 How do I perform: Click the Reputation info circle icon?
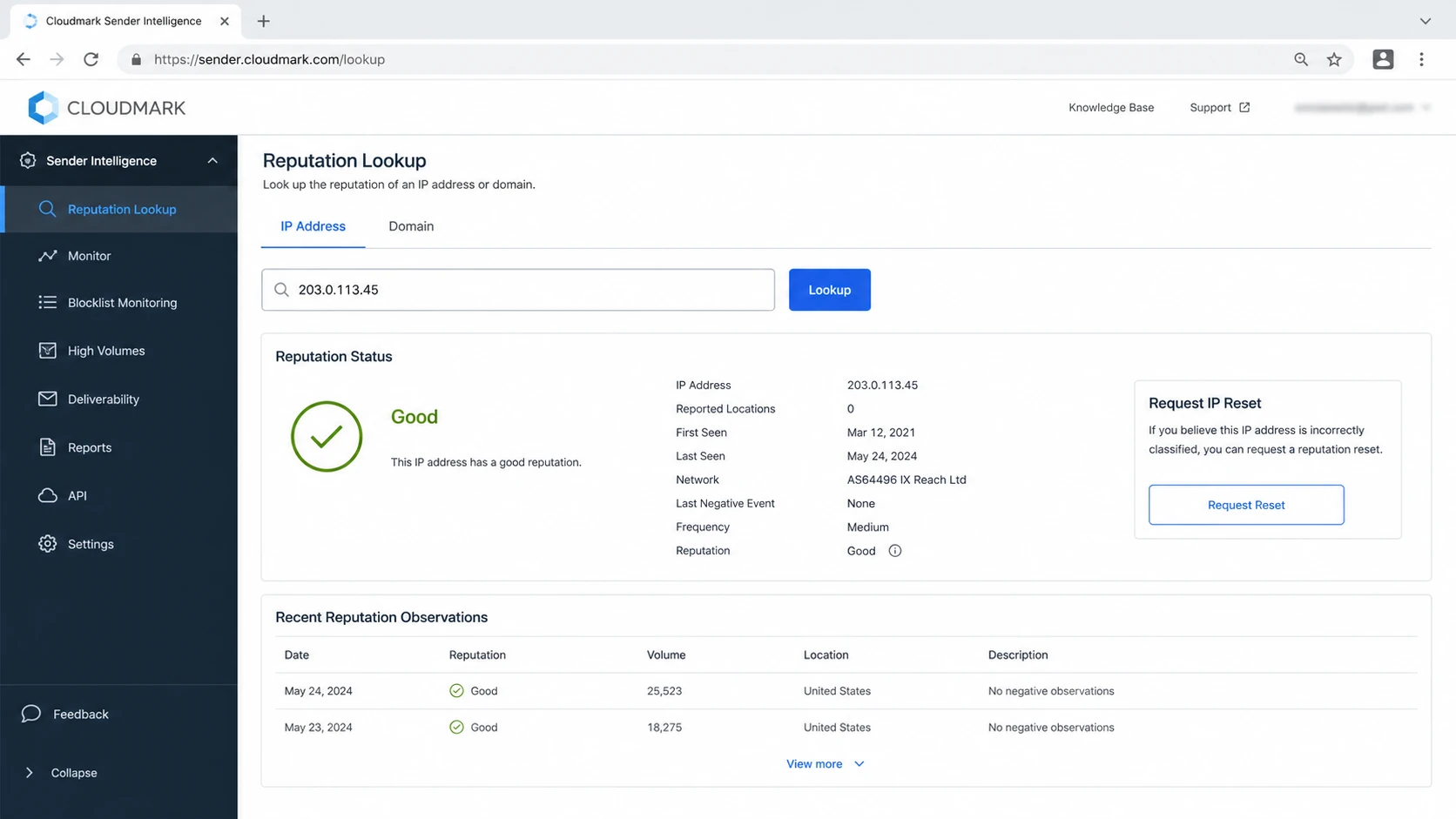(894, 551)
